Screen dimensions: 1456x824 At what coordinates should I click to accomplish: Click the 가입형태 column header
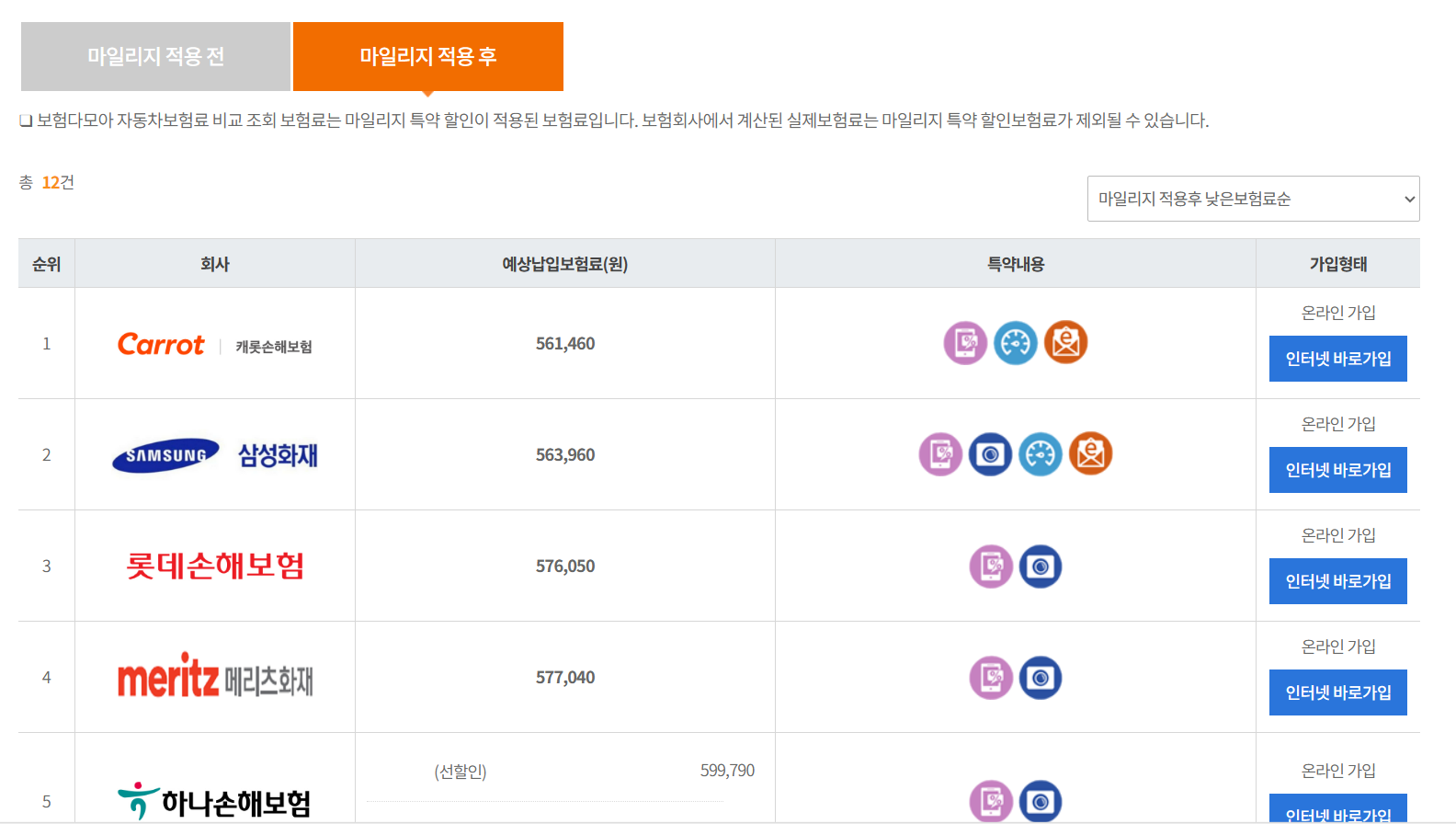pyautogui.click(x=1338, y=264)
